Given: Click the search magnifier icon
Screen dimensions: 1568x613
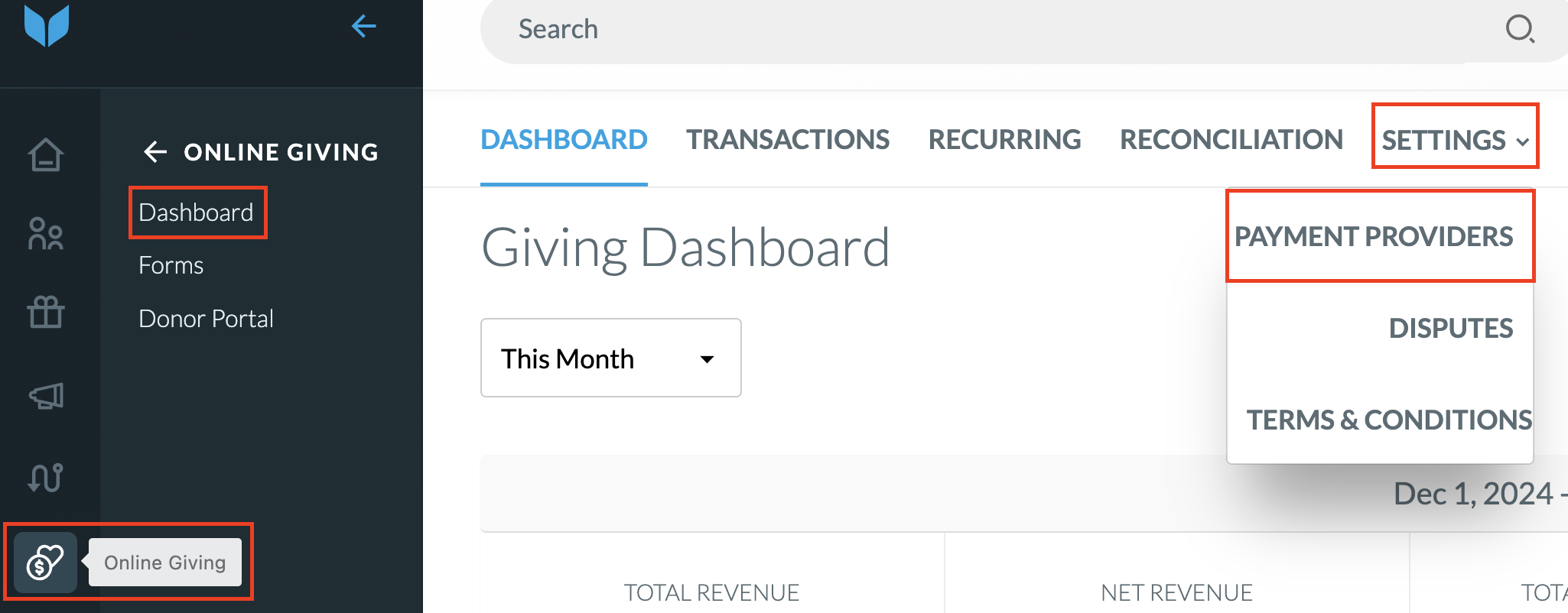Looking at the screenshot, I should (1519, 30).
